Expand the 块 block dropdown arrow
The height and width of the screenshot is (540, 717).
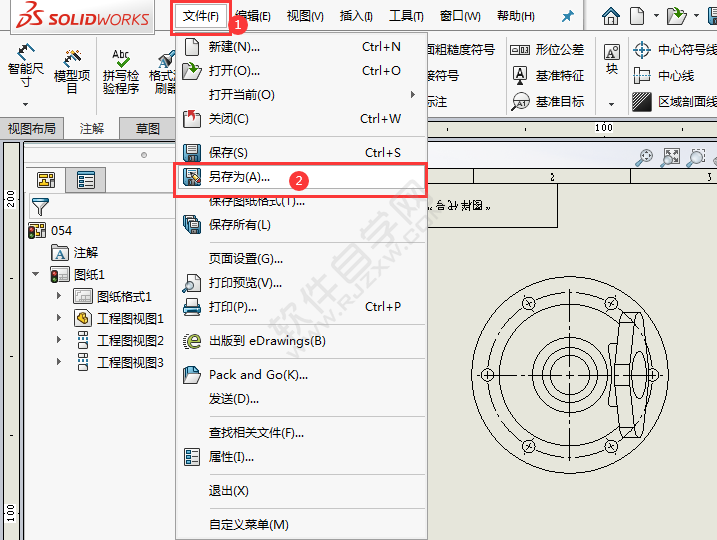(x=611, y=105)
